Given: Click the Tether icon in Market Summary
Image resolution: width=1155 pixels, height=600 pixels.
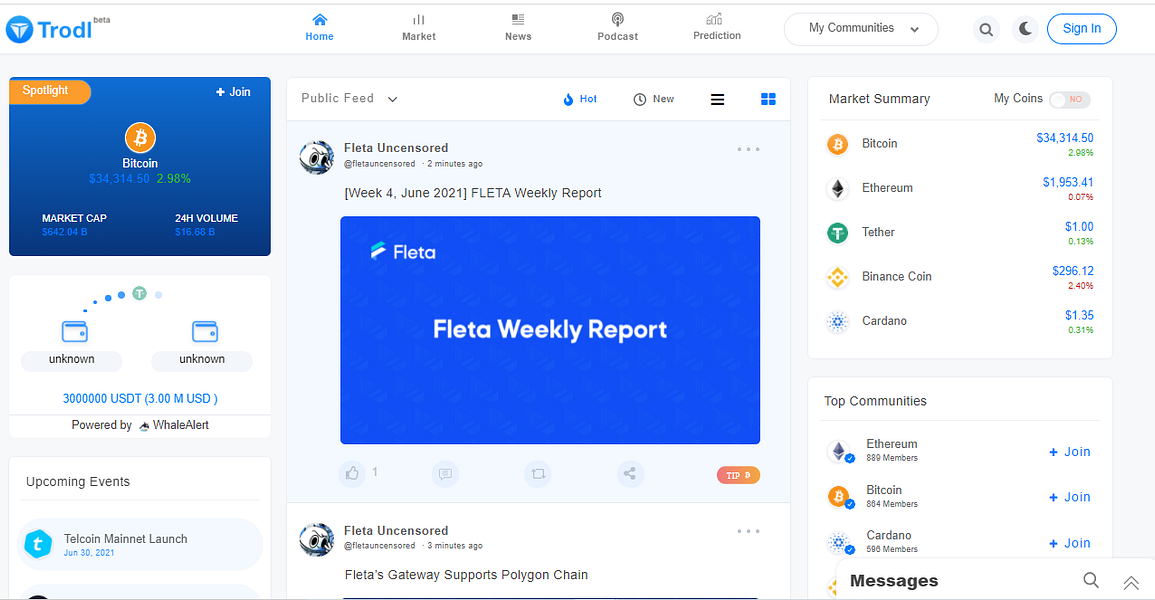Looking at the screenshot, I should [838, 233].
